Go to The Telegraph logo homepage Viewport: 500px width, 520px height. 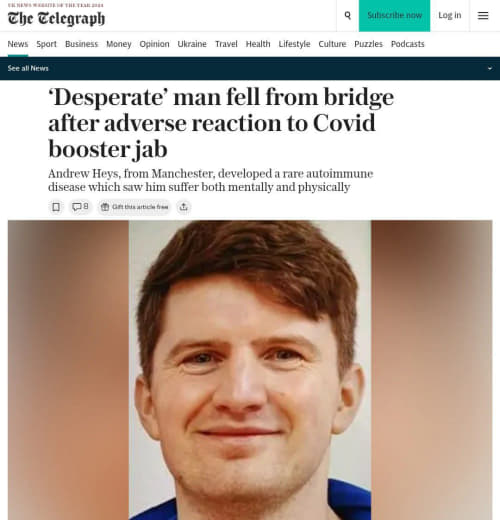[56, 18]
